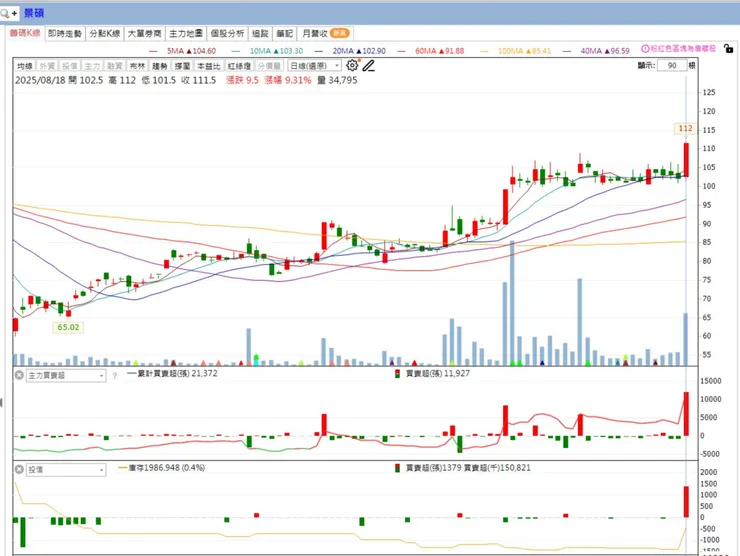Viewport: 740px width, 556px height.
Task: Click the bar count display input field
Action: tap(673, 65)
